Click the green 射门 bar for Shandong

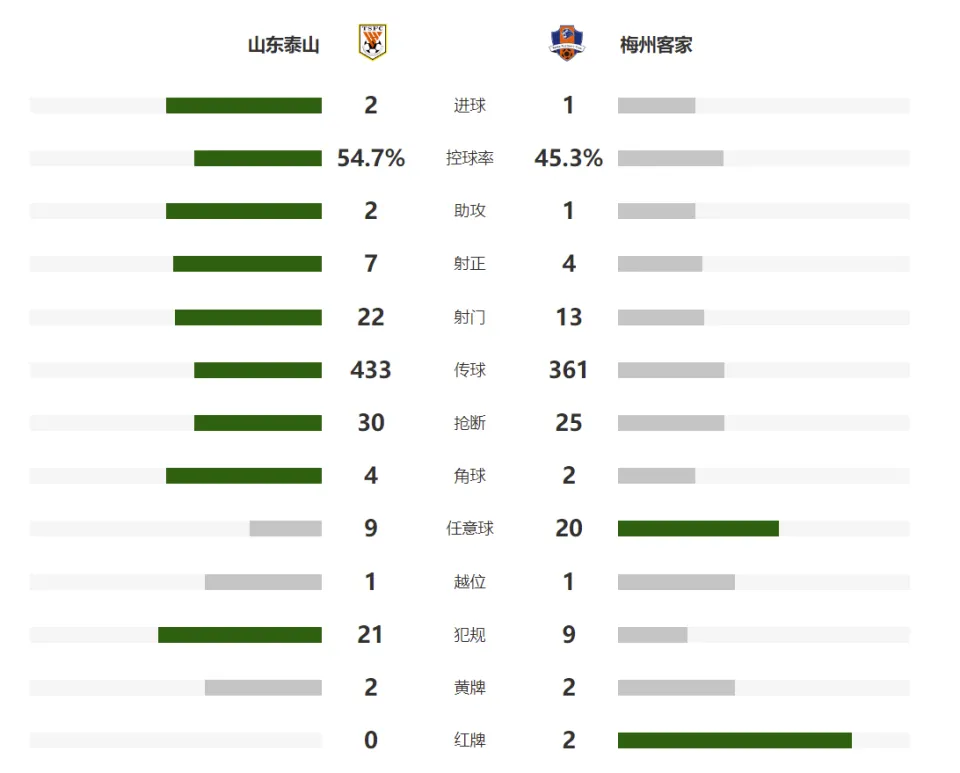[x=248, y=317]
